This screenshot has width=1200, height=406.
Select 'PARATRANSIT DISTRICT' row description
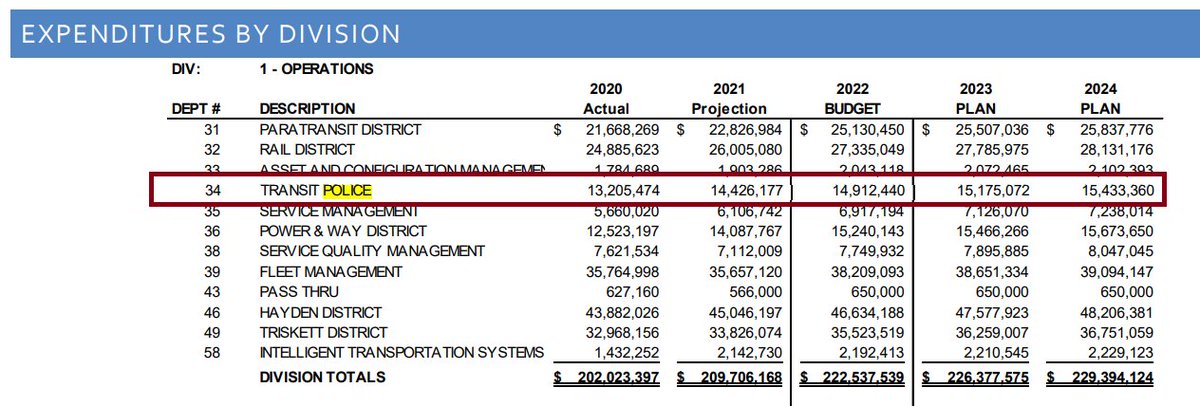point(343,130)
